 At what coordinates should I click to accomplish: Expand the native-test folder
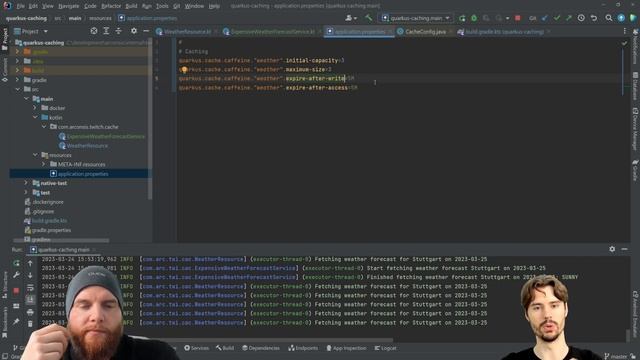pyautogui.click(x=27, y=183)
